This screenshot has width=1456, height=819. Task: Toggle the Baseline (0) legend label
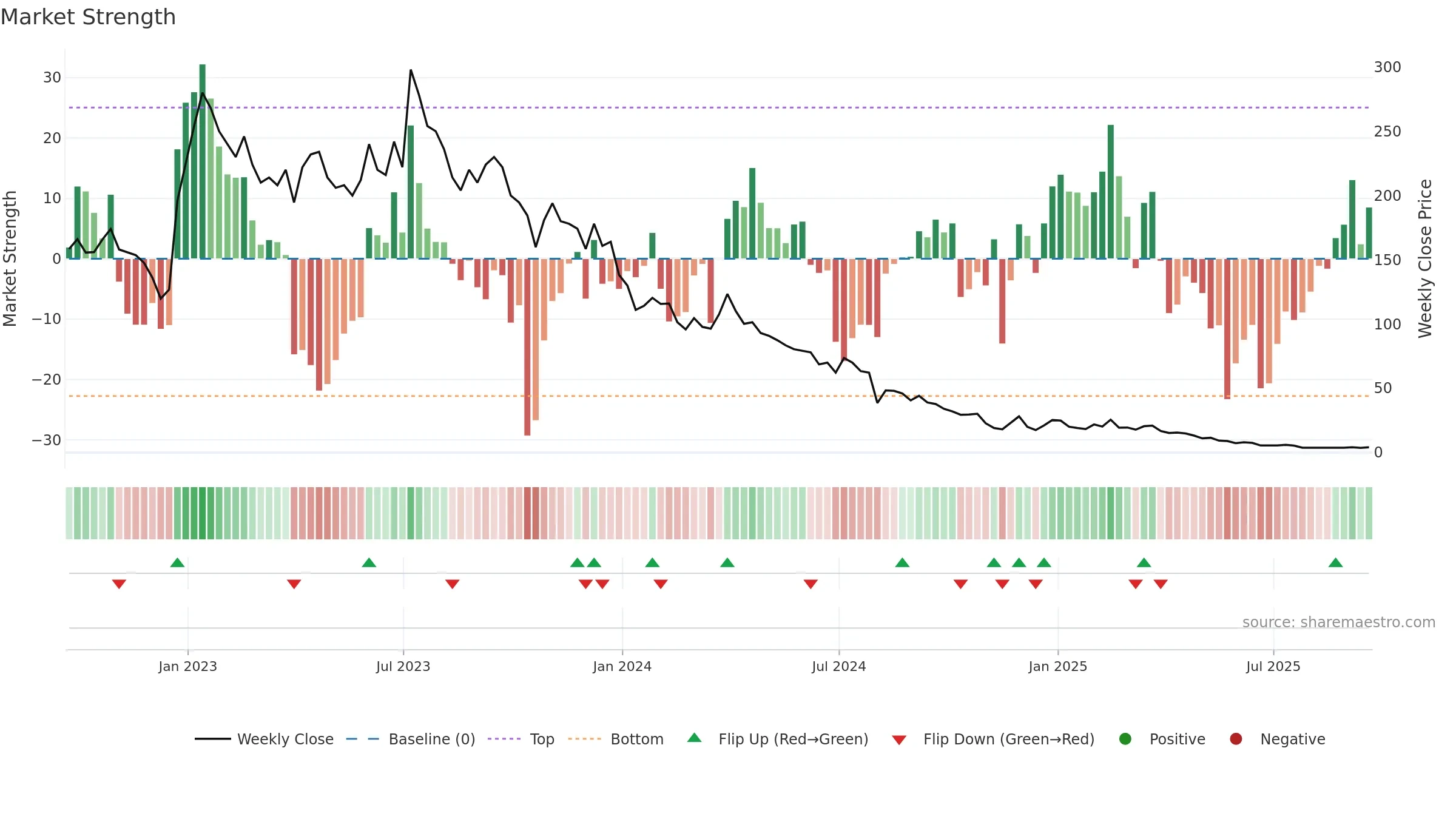[432, 740]
